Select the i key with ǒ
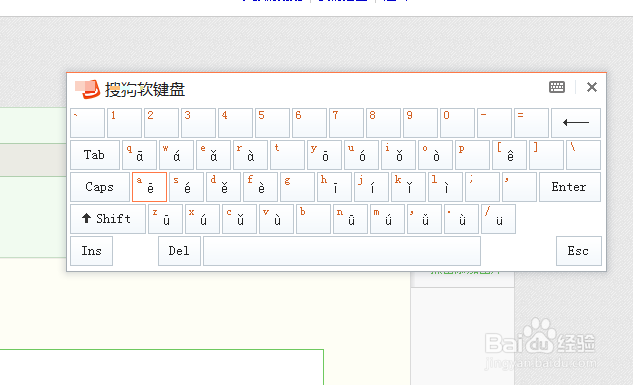Viewport: 633px width, 385px height. pos(398,155)
